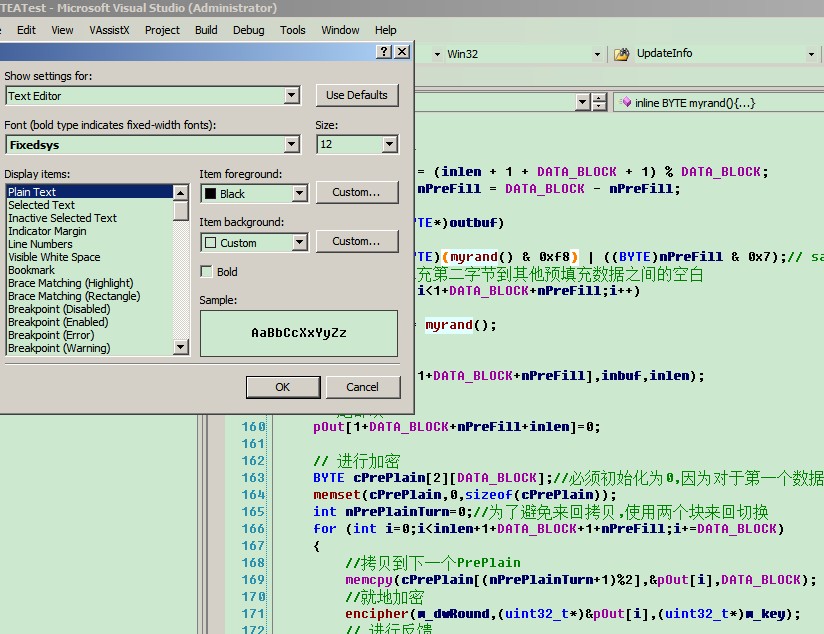This screenshot has height=634, width=824.
Task: Open dropdown arrow left of Win32
Action: click(437, 54)
